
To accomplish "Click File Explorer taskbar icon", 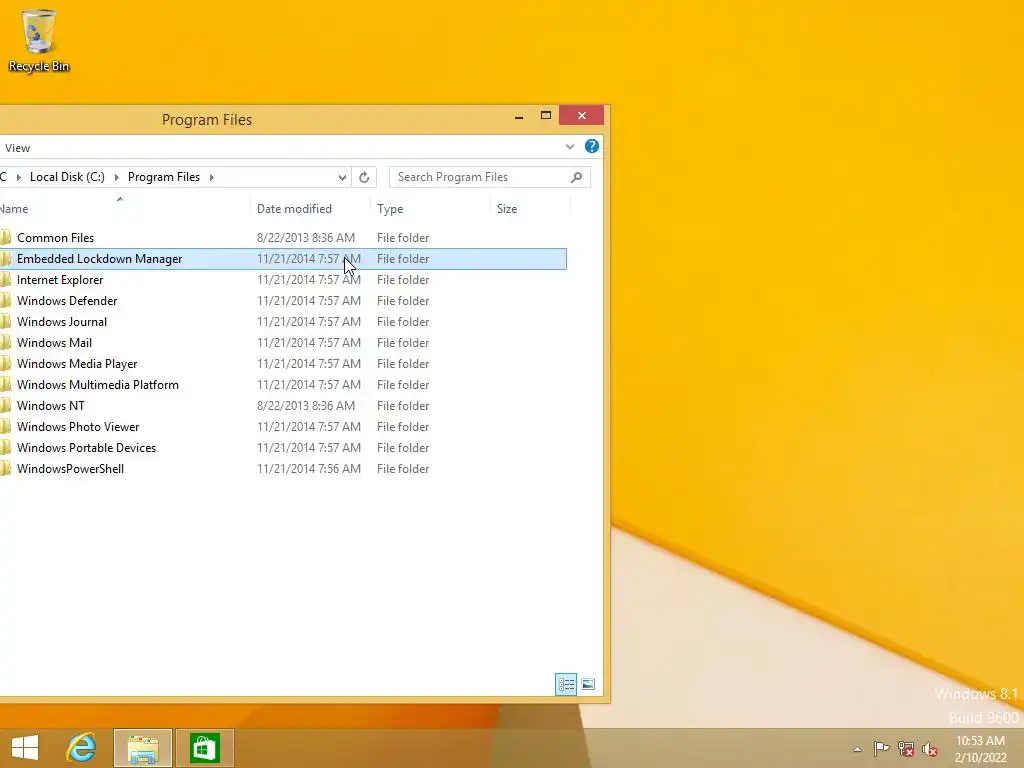I will tap(143, 748).
